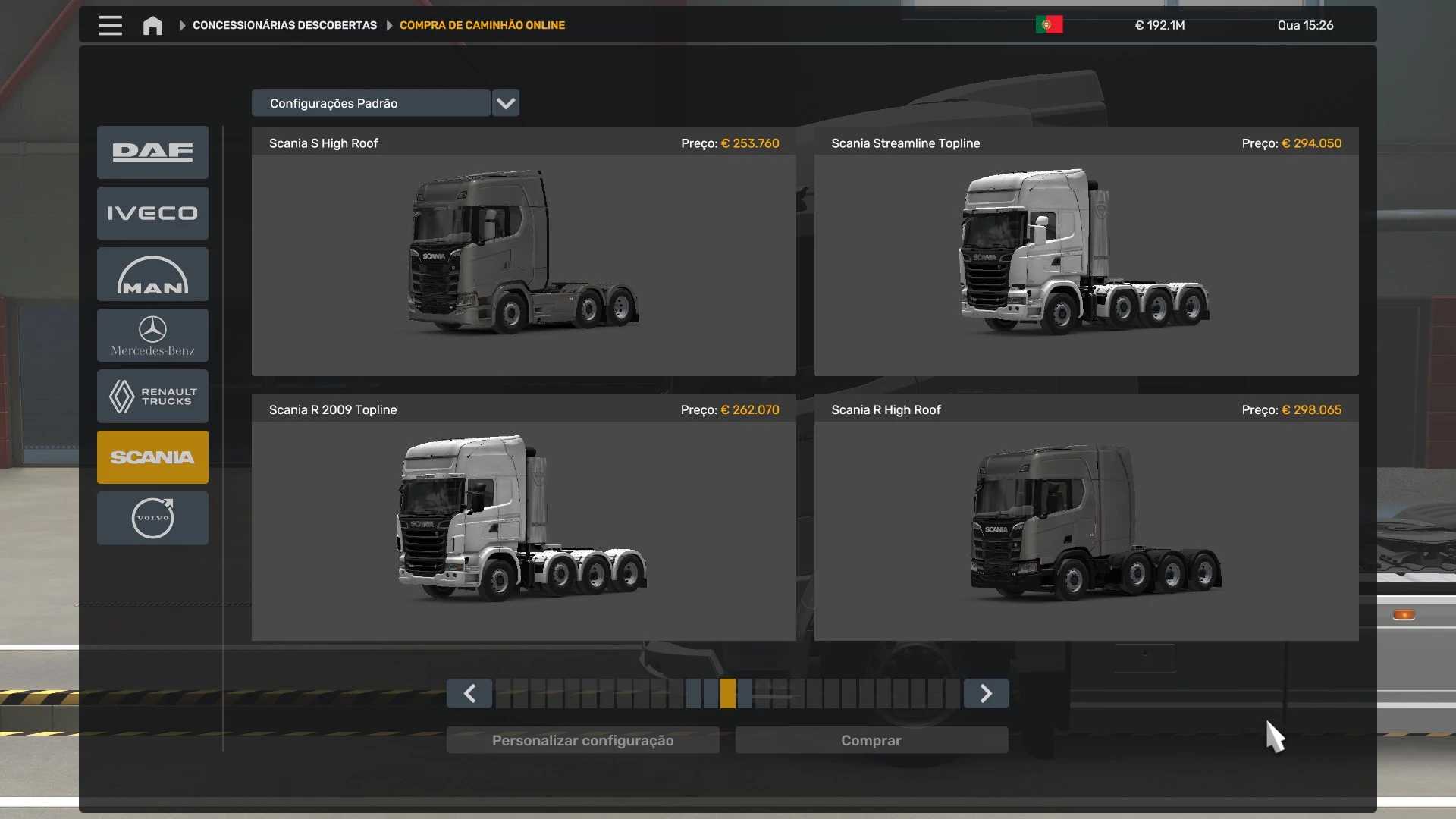Expand the Configurações Padrão dropdown arrow
The width and height of the screenshot is (1456, 819).
click(x=506, y=103)
